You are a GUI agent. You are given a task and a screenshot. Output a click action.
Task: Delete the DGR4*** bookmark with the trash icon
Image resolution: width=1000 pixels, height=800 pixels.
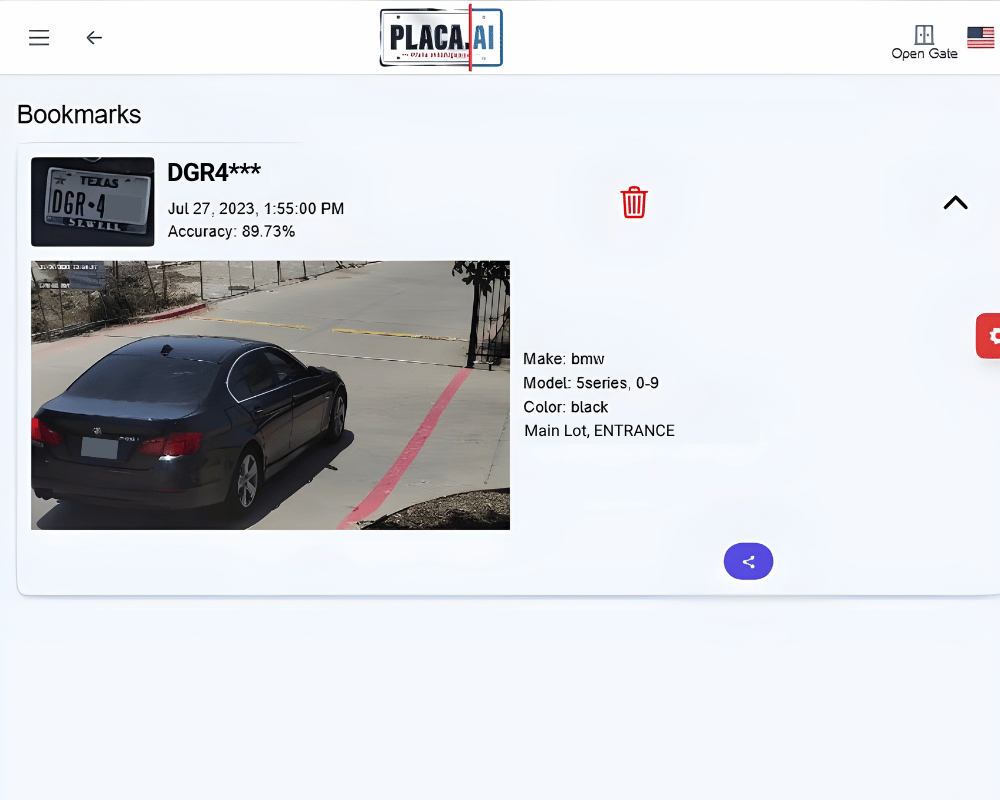(x=634, y=202)
